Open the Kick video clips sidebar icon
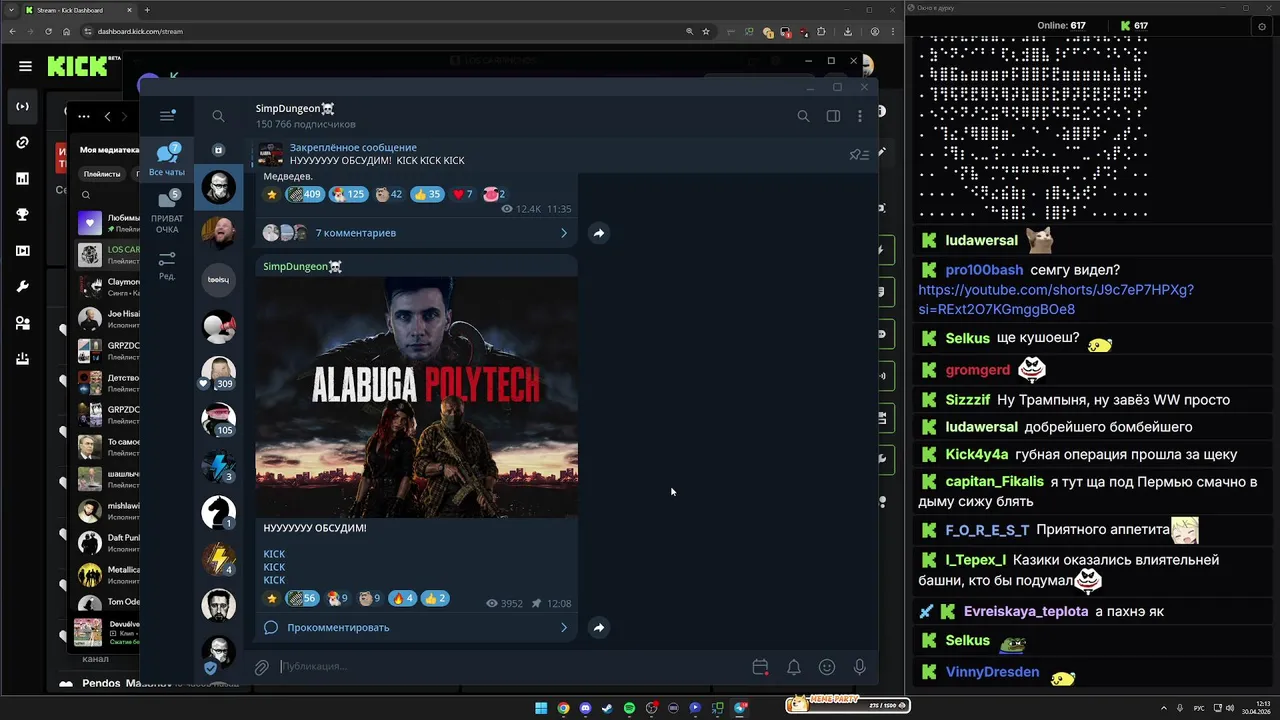1280x720 pixels. pos(22,250)
